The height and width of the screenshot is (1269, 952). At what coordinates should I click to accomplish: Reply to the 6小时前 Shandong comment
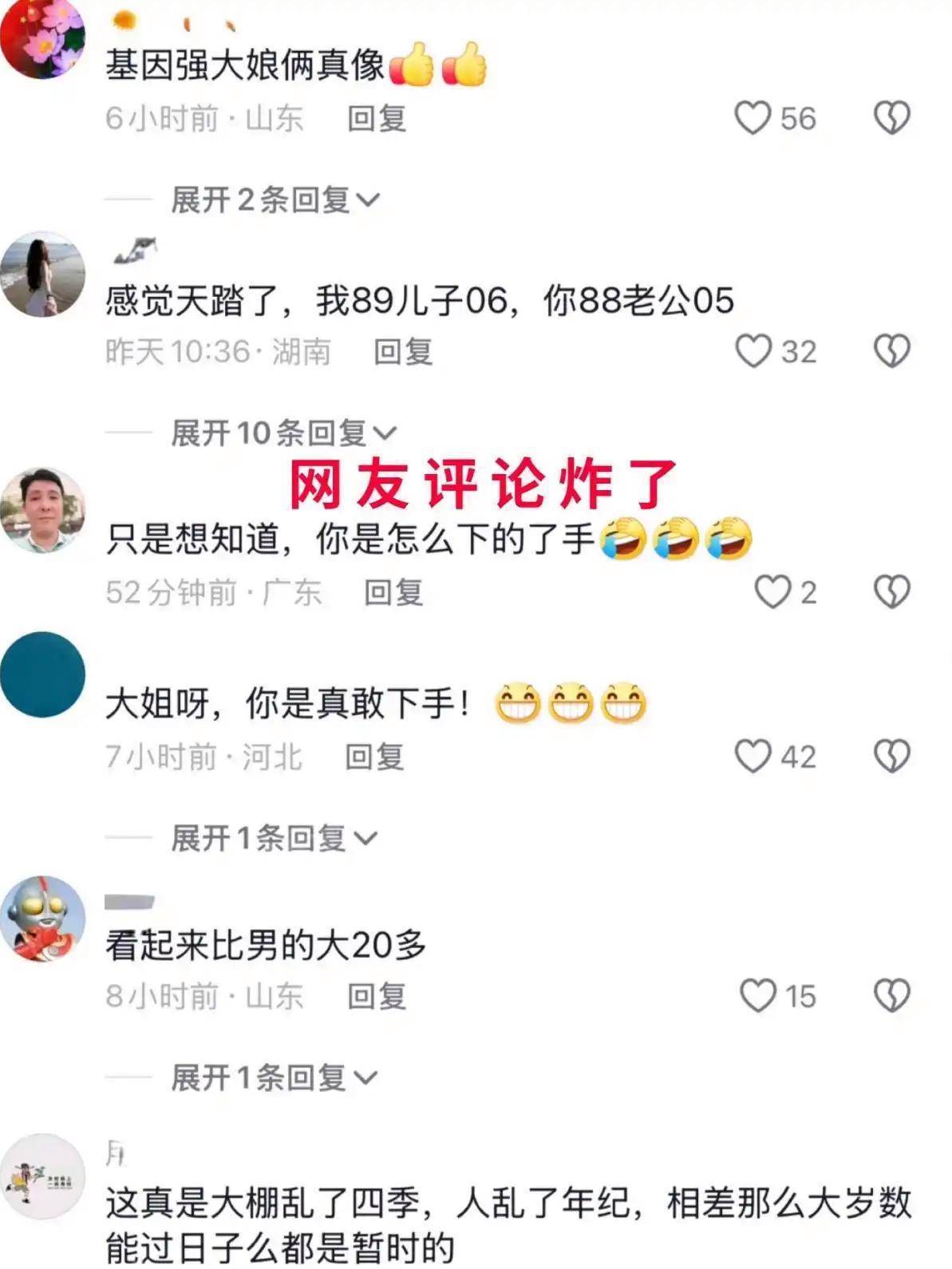[377, 119]
